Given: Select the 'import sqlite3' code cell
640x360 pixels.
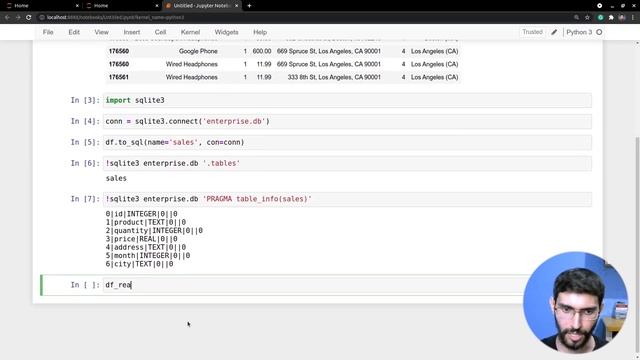Looking at the screenshot, I should 347,100.
